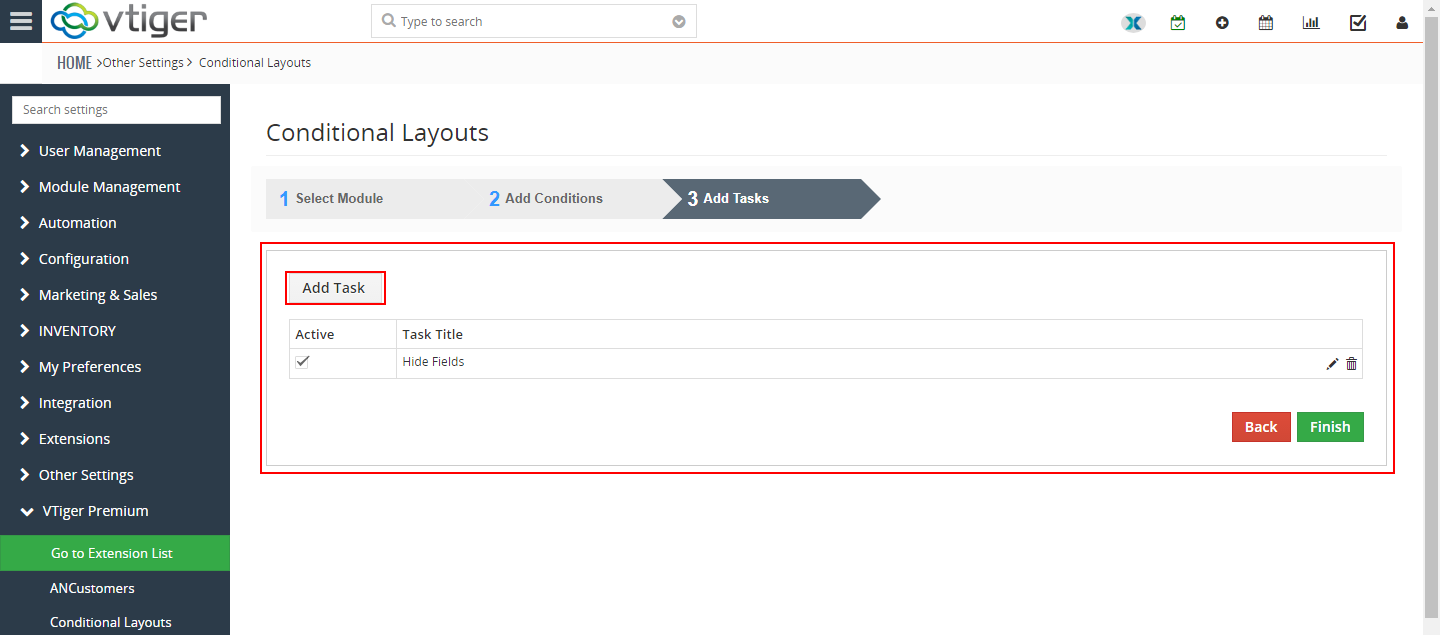Click HOME in the breadcrumb
The width and height of the screenshot is (1440, 635).
[x=74, y=63]
